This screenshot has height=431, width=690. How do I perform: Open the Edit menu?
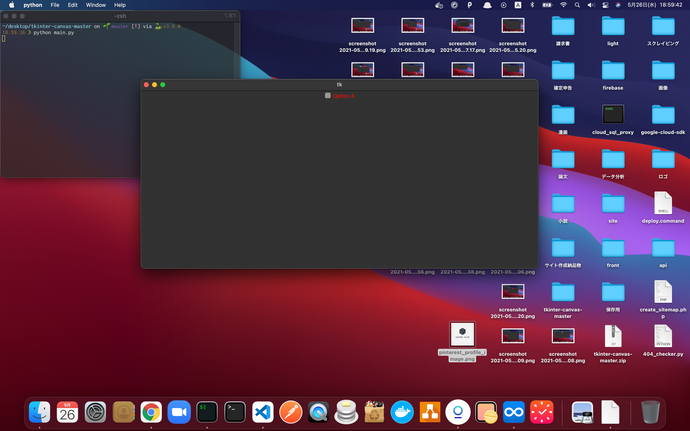(x=73, y=5)
